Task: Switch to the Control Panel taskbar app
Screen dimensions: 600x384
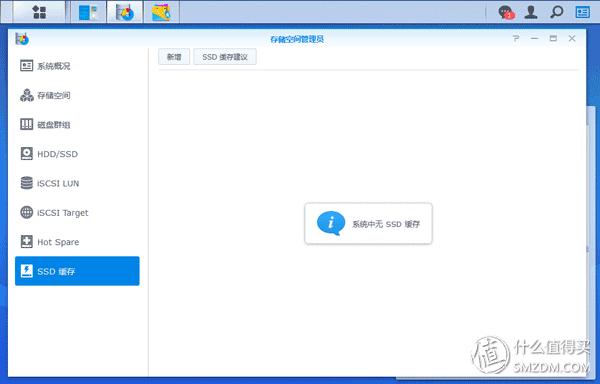Action: 88,12
